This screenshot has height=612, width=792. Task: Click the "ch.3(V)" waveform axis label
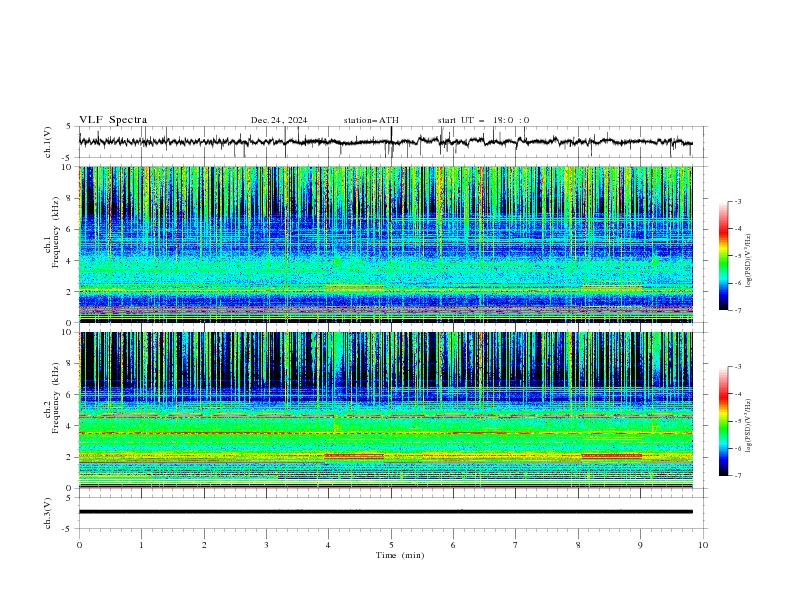pyautogui.click(x=48, y=513)
